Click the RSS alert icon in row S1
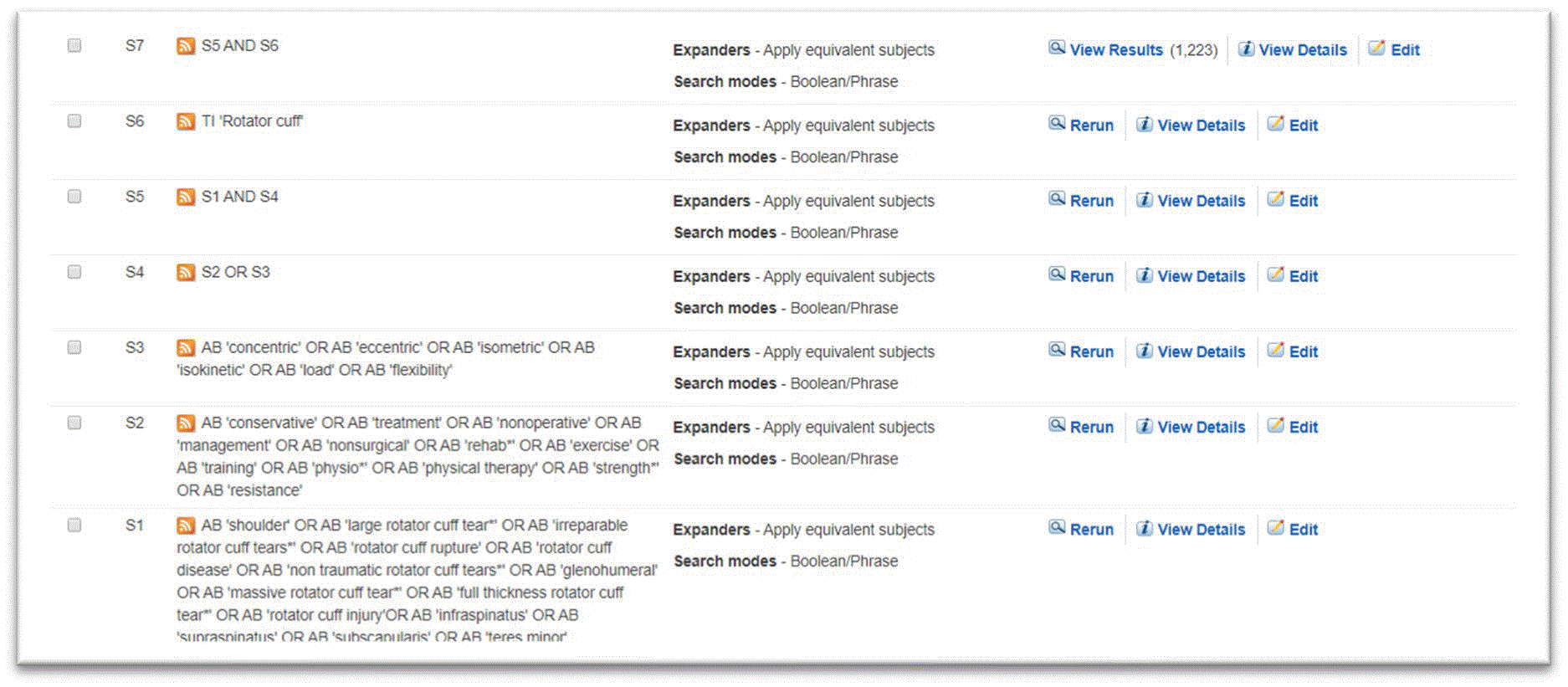The image size is (1568, 687). tap(186, 526)
